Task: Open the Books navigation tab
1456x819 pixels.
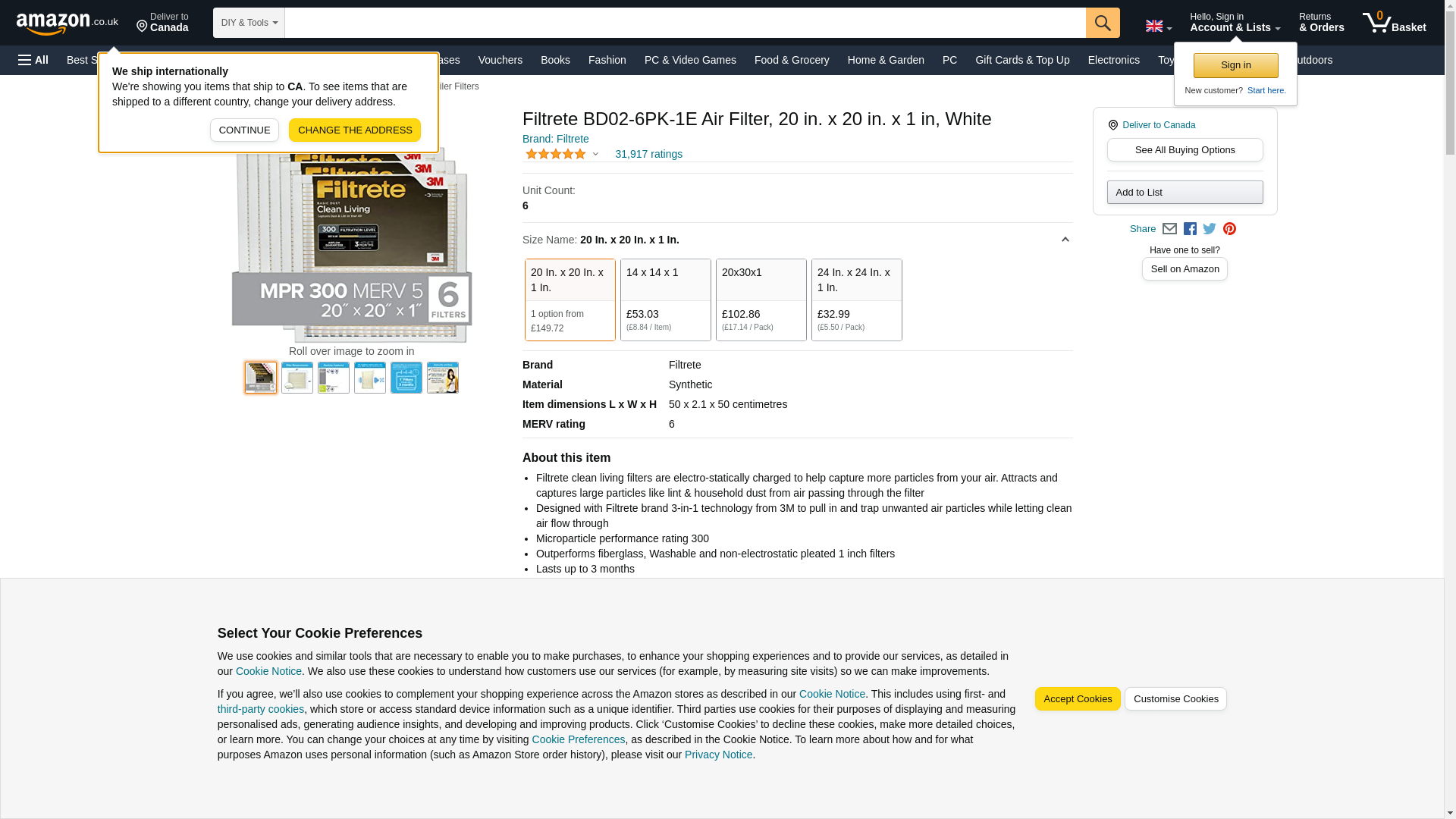Action: click(555, 60)
